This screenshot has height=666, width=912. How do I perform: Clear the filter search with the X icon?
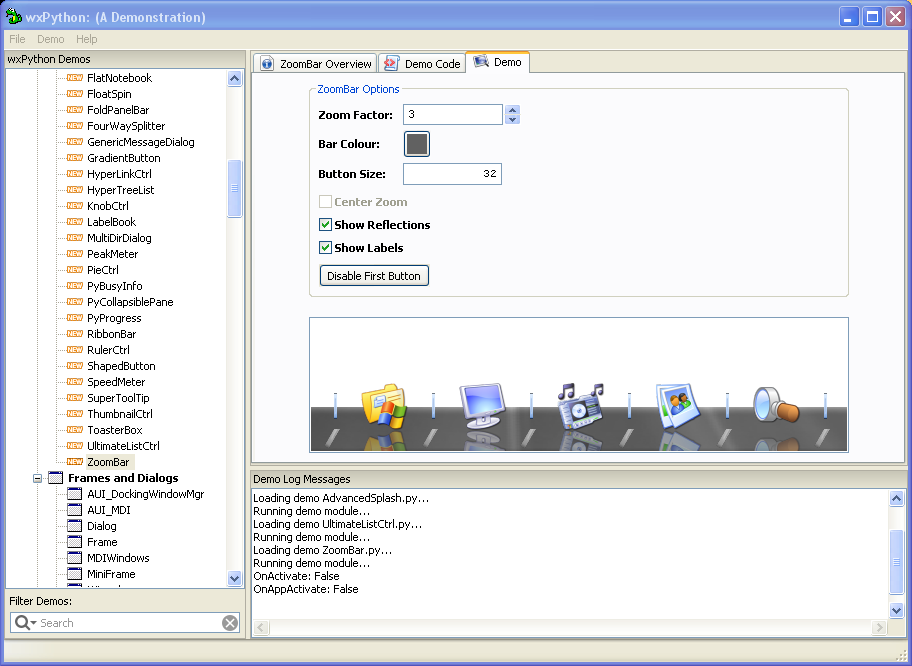[x=230, y=623]
